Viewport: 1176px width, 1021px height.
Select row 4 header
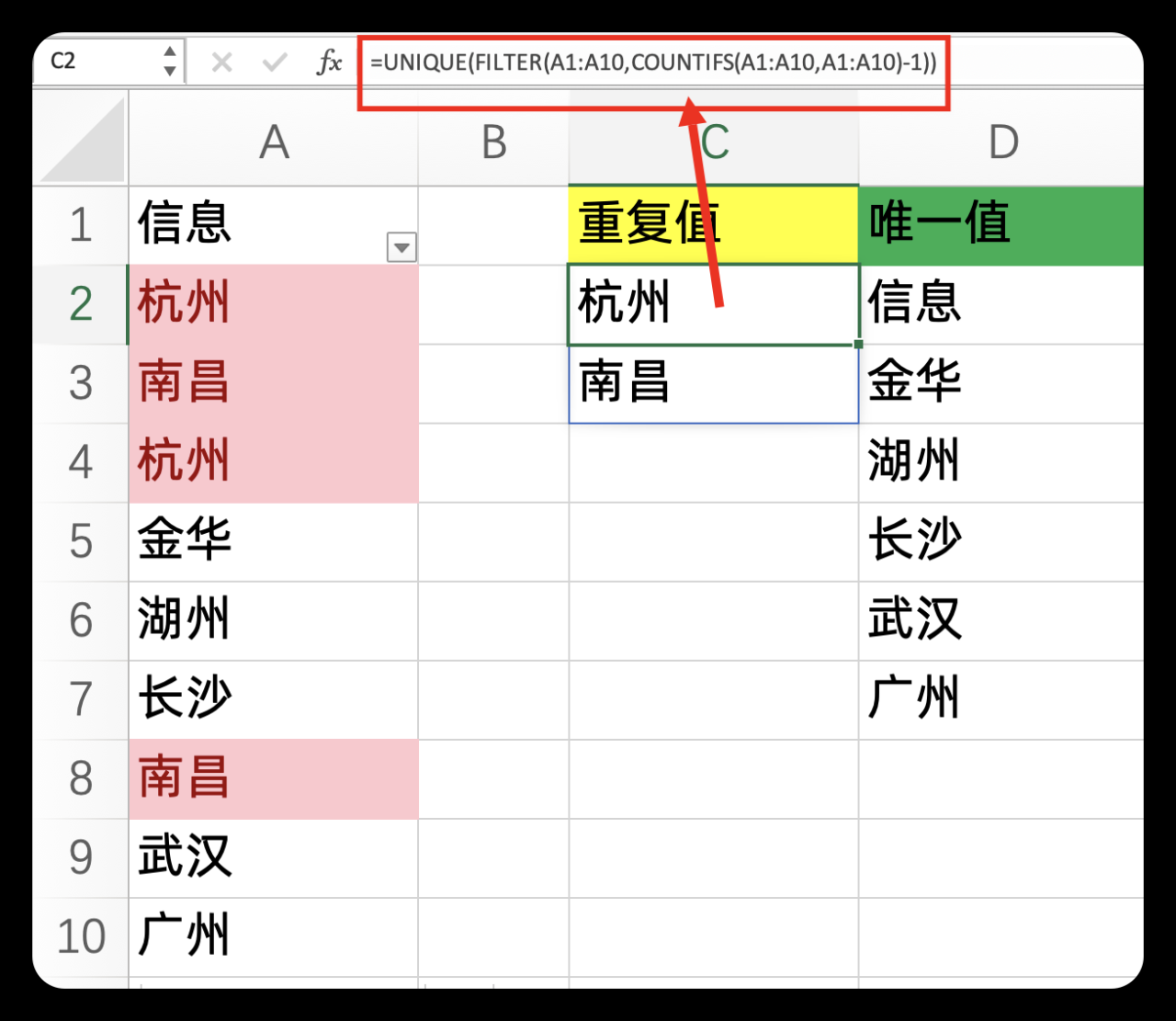coord(81,462)
